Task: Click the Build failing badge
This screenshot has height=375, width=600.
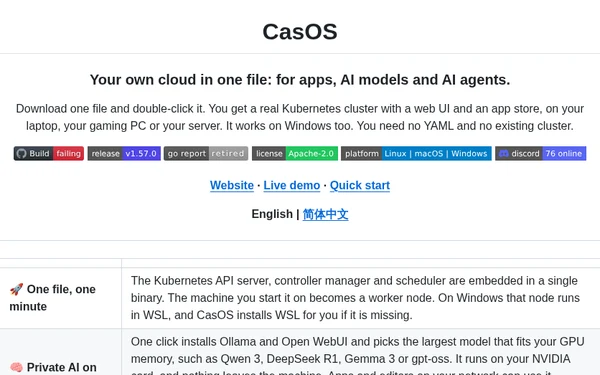Action: 49,153
